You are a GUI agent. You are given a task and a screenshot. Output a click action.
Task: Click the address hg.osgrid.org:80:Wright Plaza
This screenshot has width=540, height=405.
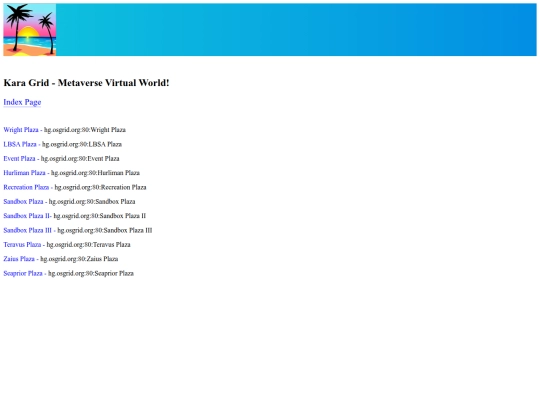[x=85, y=130]
